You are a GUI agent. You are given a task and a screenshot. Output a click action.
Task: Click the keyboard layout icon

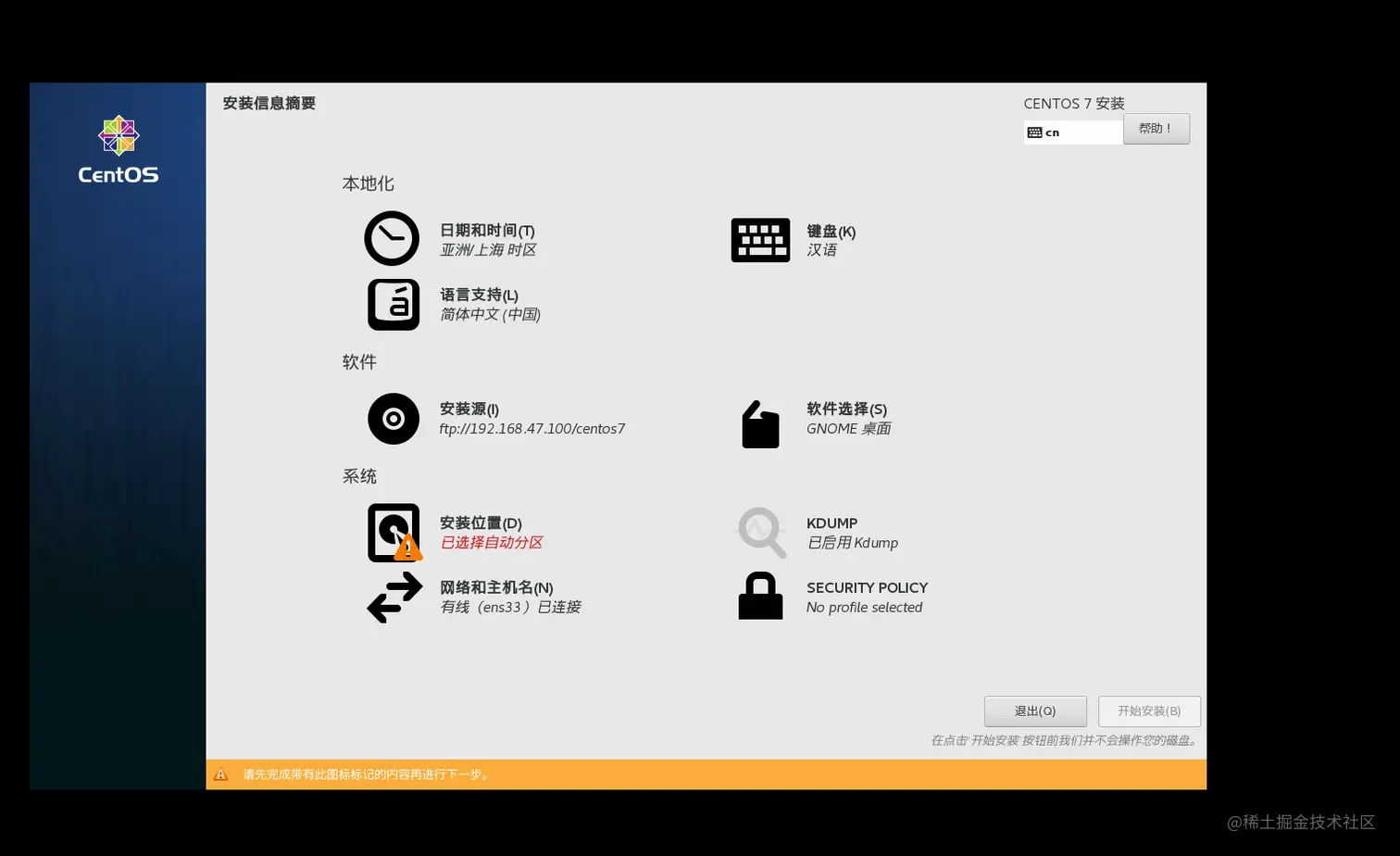[760, 240]
